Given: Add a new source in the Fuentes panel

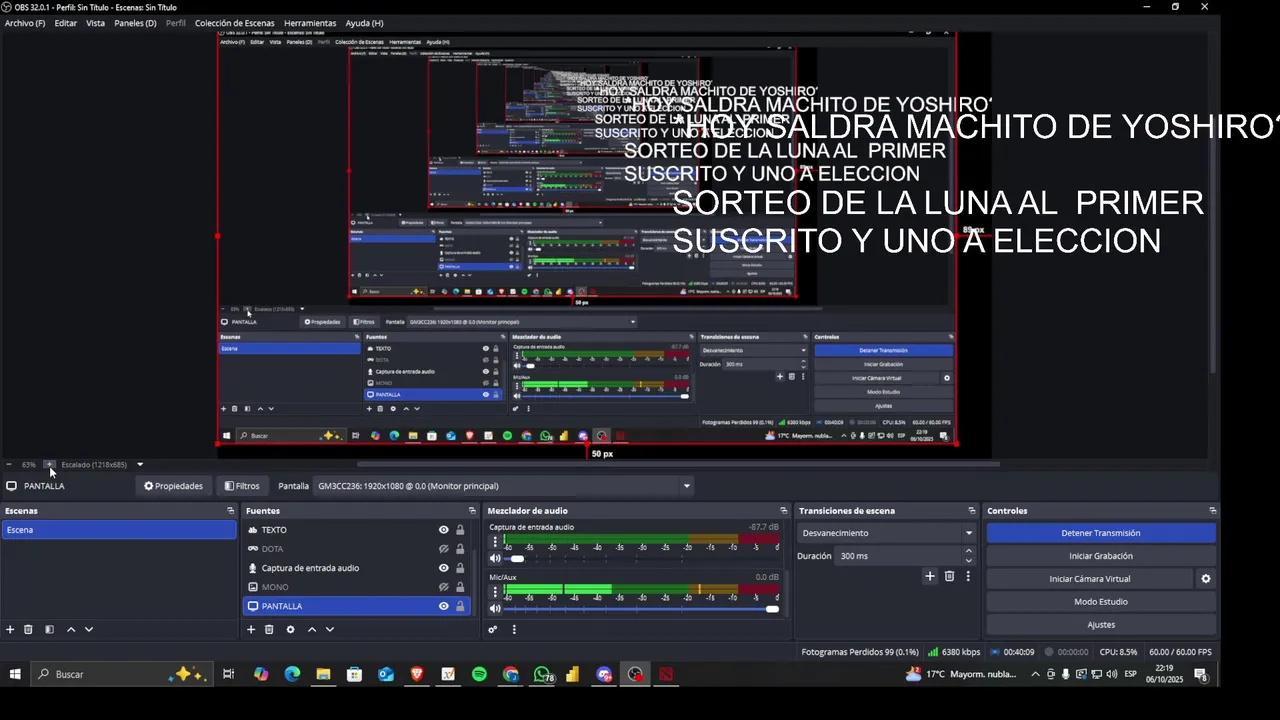Looking at the screenshot, I should coord(251,630).
